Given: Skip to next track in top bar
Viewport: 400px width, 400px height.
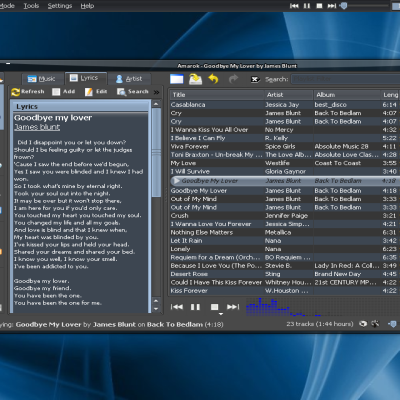Looking at the screenshot, I should point(332,6).
